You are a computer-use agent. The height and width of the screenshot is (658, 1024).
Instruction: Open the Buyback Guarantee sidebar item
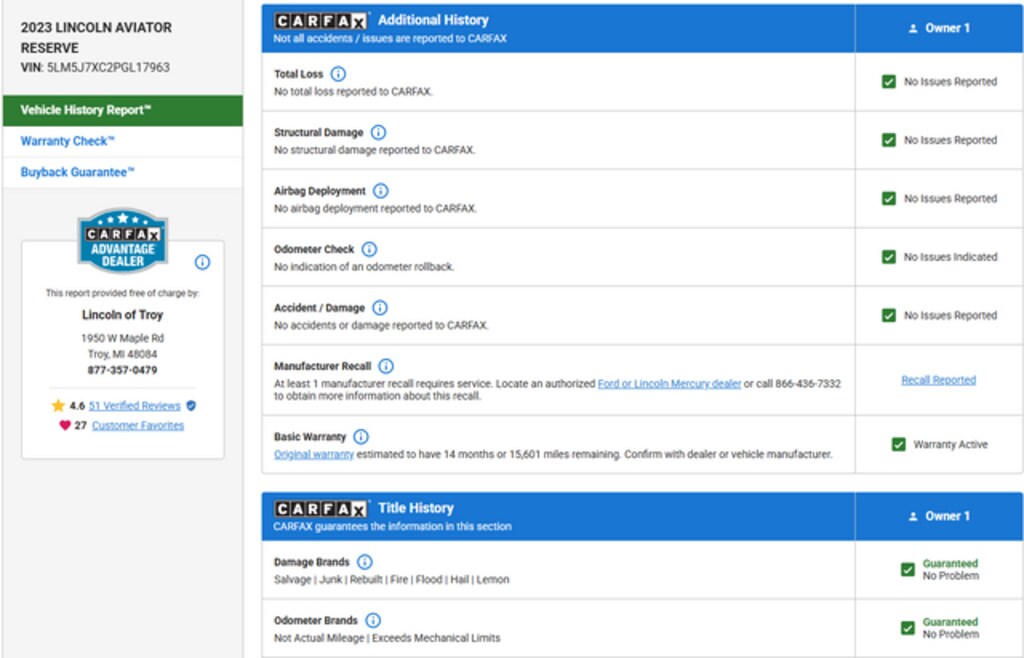[78, 172]
